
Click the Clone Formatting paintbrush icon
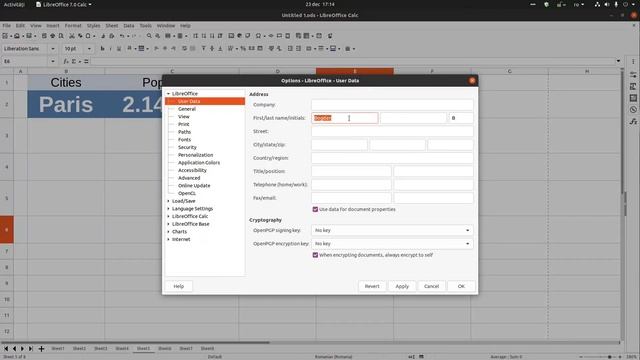[x=103, y=36]
